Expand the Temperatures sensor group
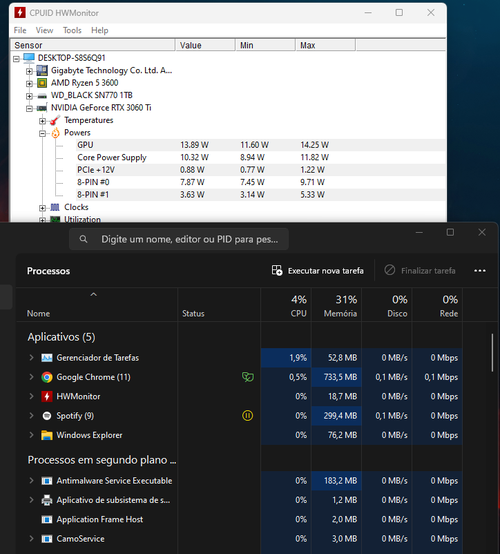This screenshot has width=500, height=554. click(x=42, y=121)
